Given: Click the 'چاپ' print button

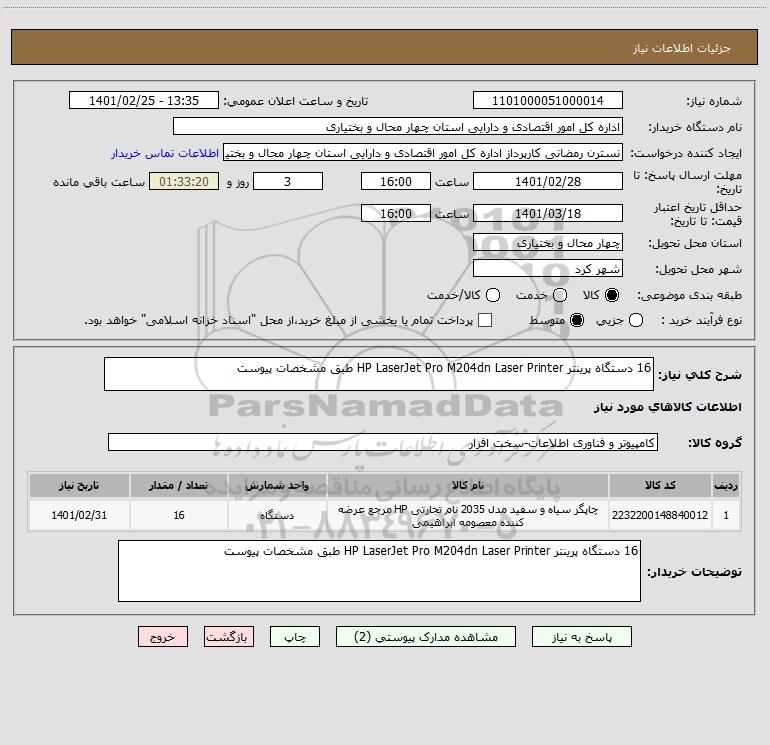Looking at the screenshot, I should coord(295,636).
